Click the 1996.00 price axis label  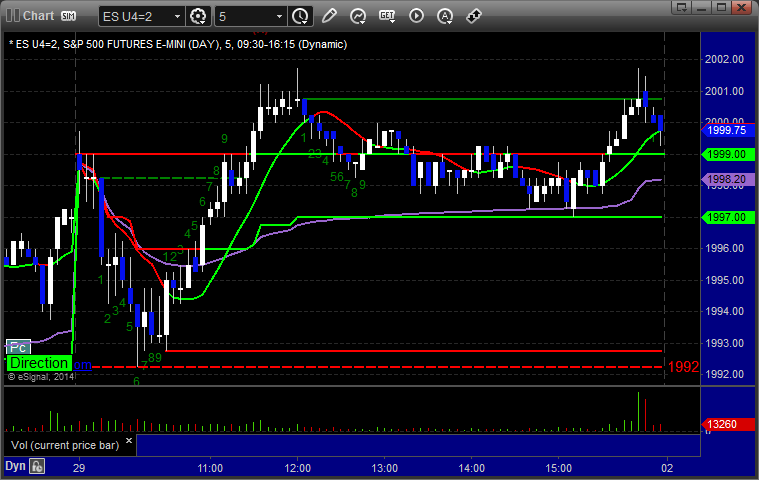click(x=724, y=248)
